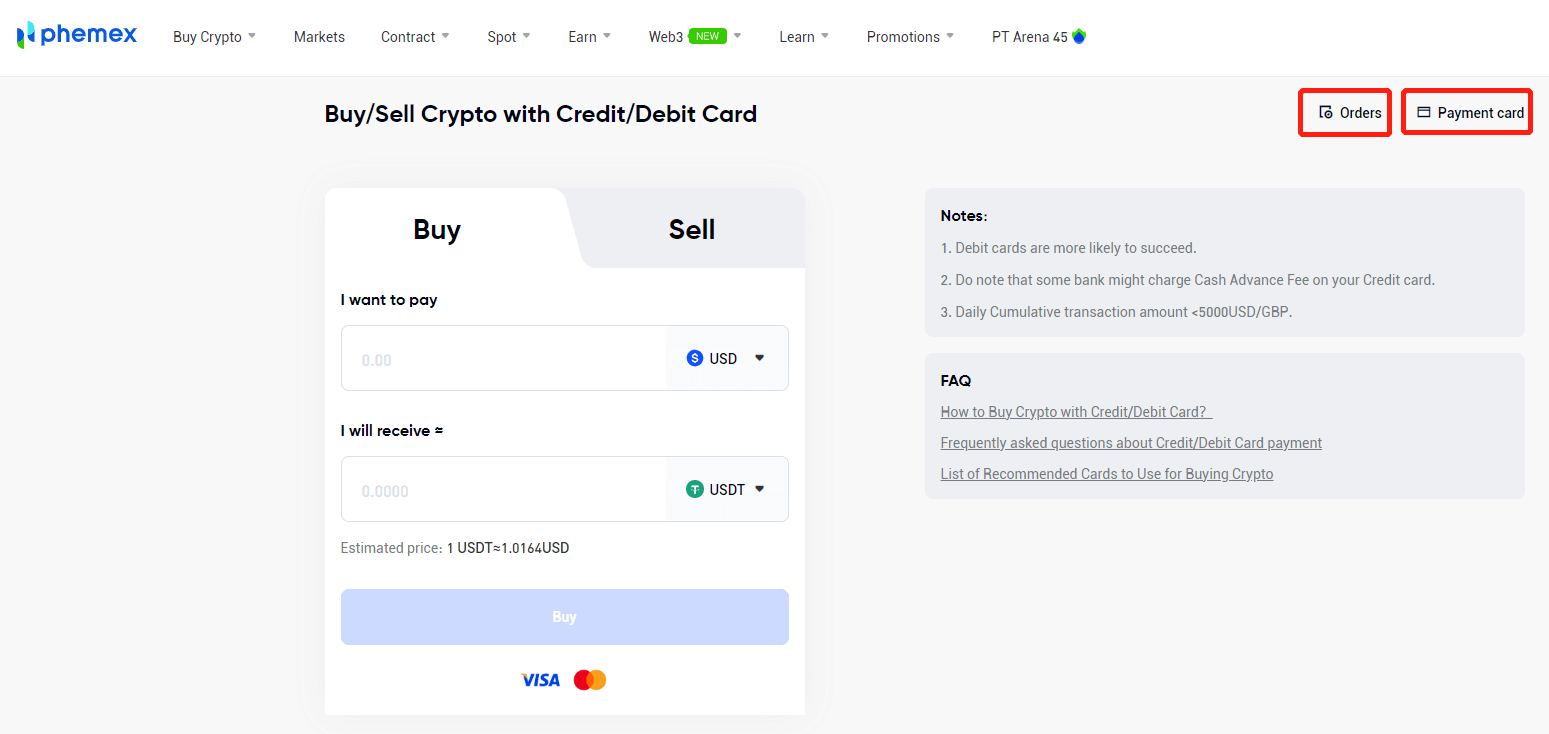Click the USD coin icon in pay field
The image size is (1549, 734).
click(x=696, y=358)
